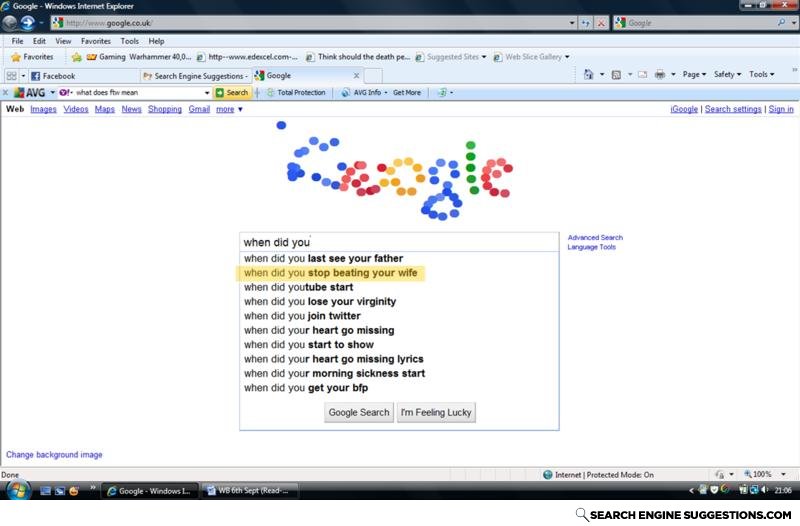800x526 pixels.
Task: Click the Favorites star button
Action: [32, 57]
